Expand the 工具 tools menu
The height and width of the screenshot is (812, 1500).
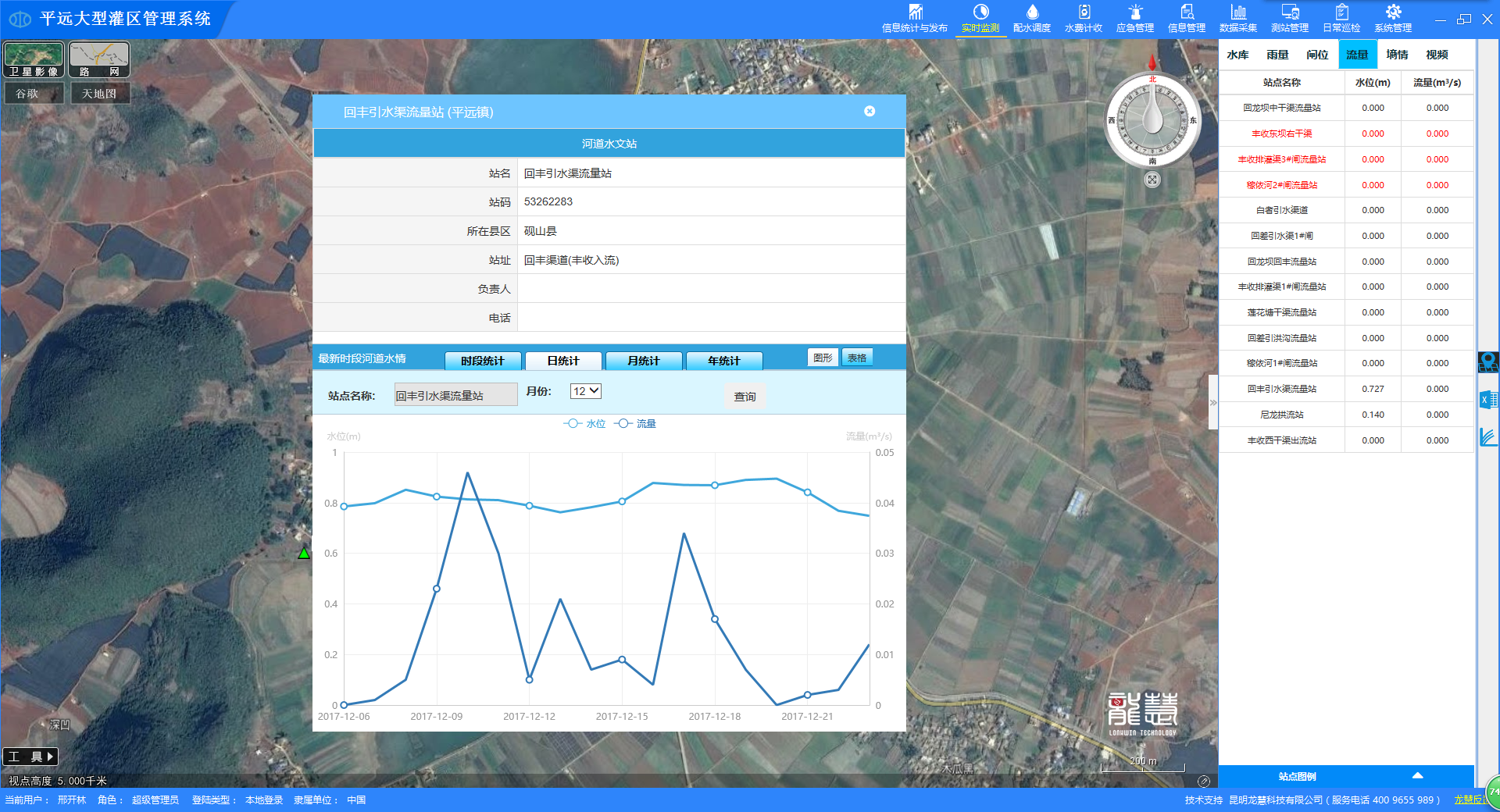point(30,757)
